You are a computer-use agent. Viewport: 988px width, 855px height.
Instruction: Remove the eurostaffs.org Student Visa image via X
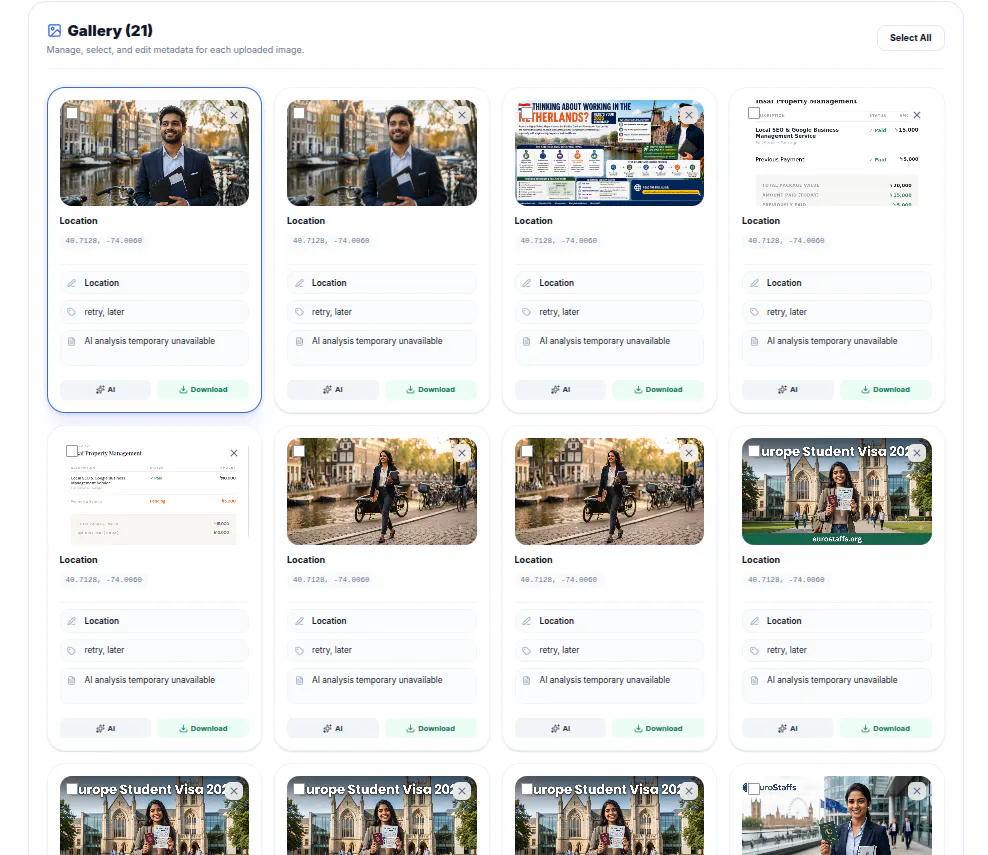tap(917, 453)
